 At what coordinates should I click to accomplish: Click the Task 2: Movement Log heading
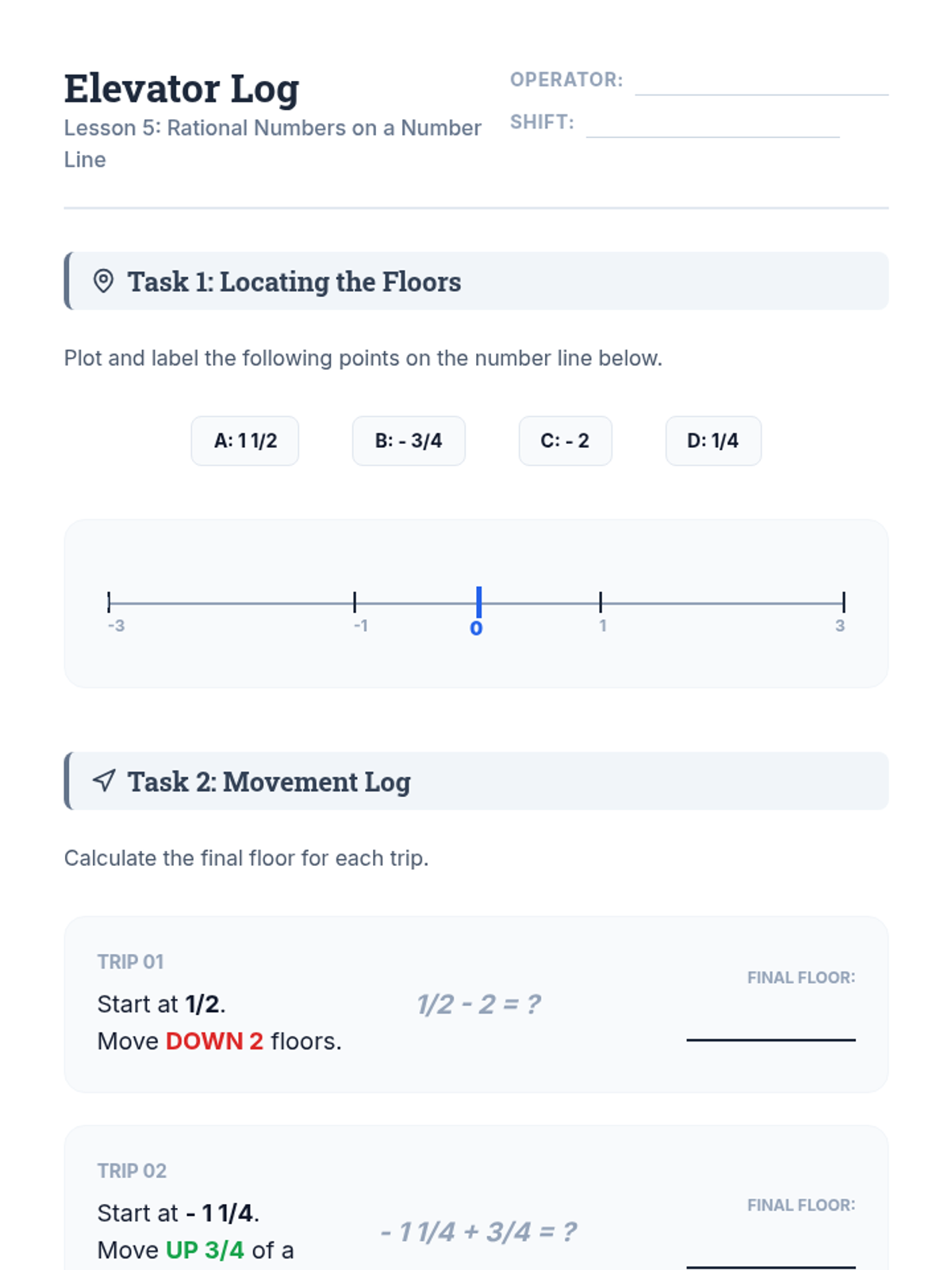[x=269, y=782]
